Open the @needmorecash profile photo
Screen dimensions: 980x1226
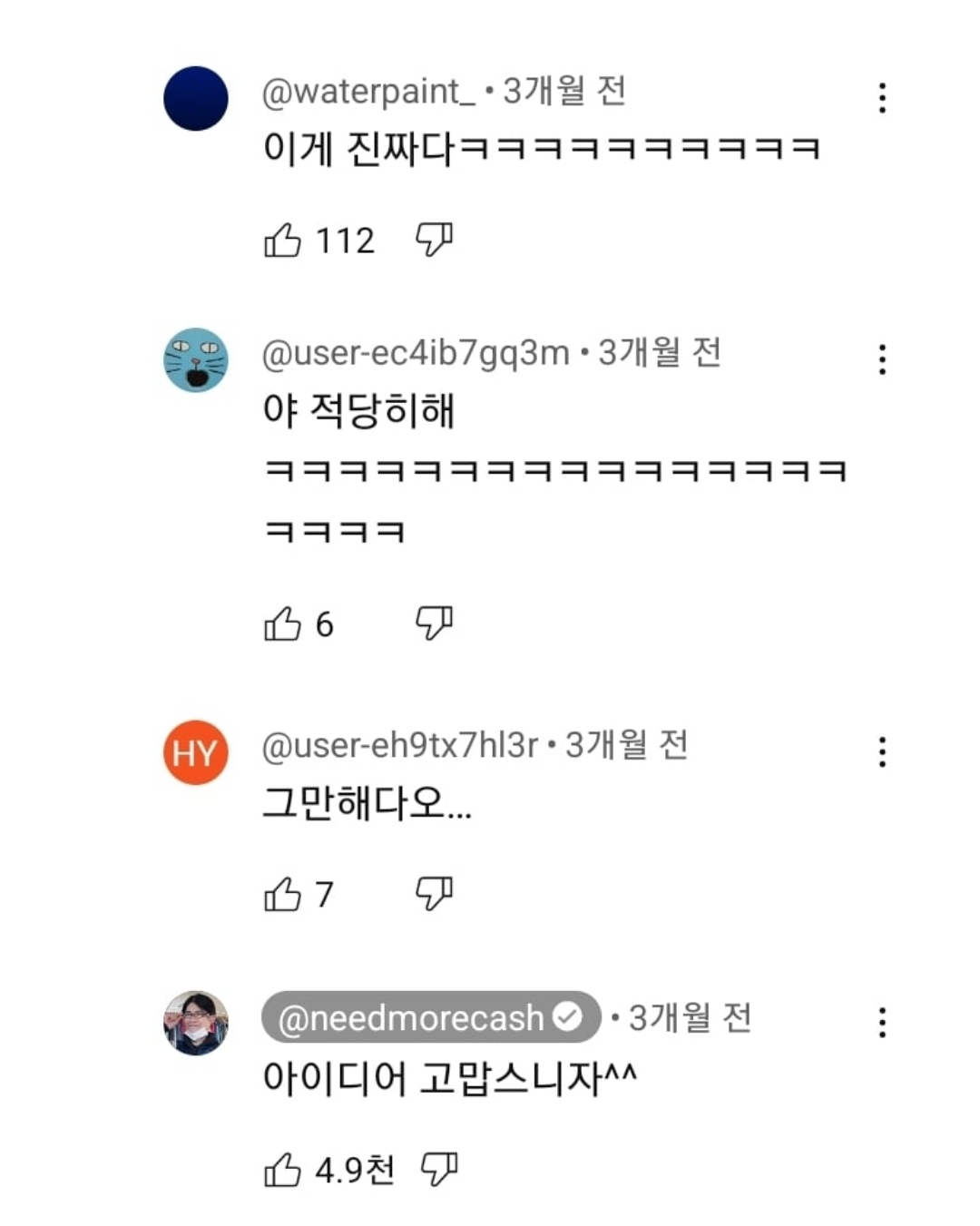click(196, 1023)
